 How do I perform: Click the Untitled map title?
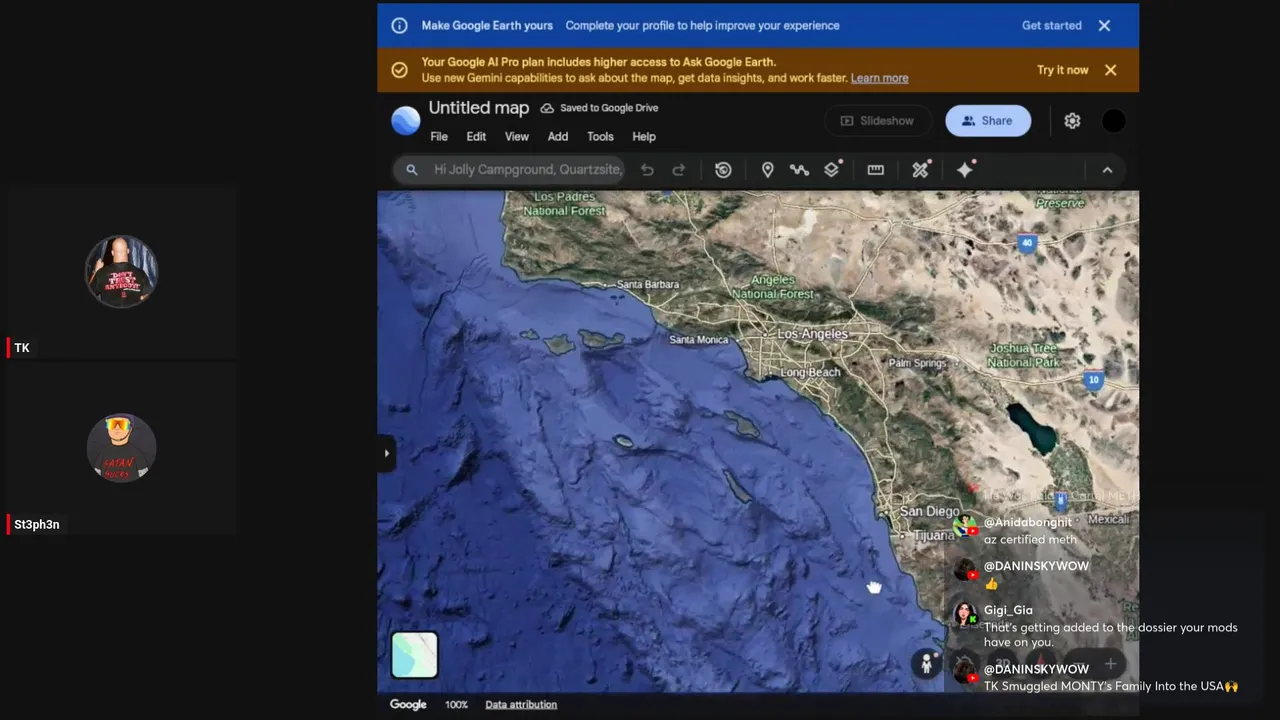[479, 108]
